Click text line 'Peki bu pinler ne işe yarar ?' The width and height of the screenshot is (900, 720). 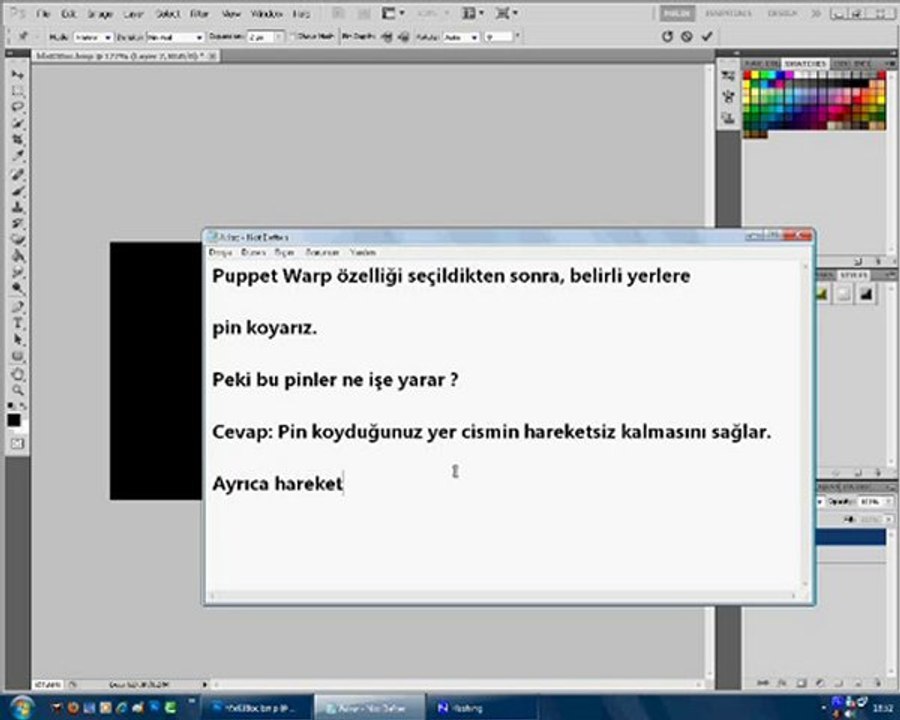pyautogui.click(x=335, y=380)
